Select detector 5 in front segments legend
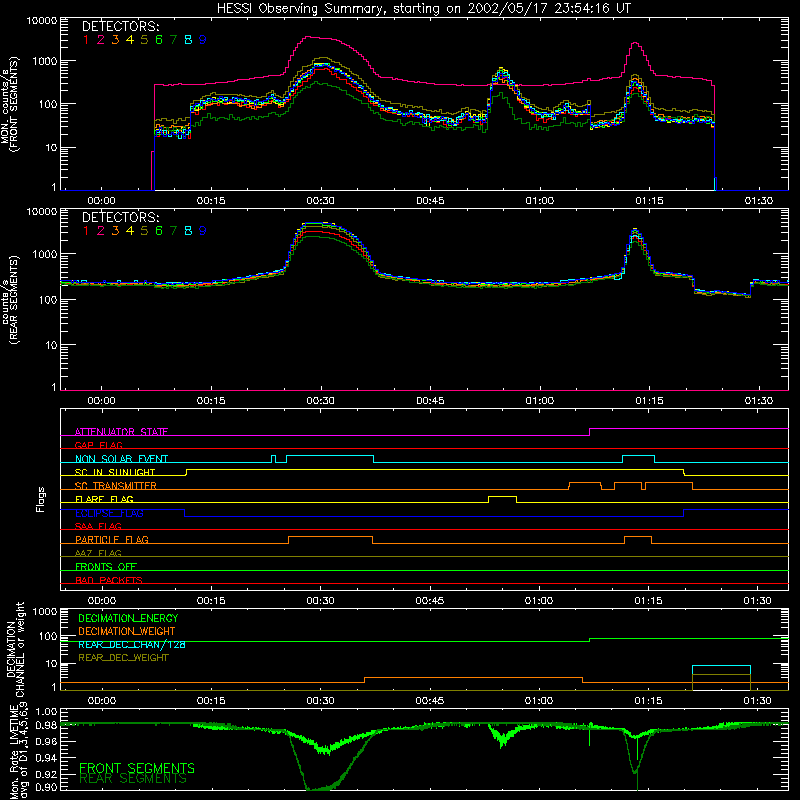Image resolution: width=800 pixels, height=800 pixels. [x=144, y=40]
